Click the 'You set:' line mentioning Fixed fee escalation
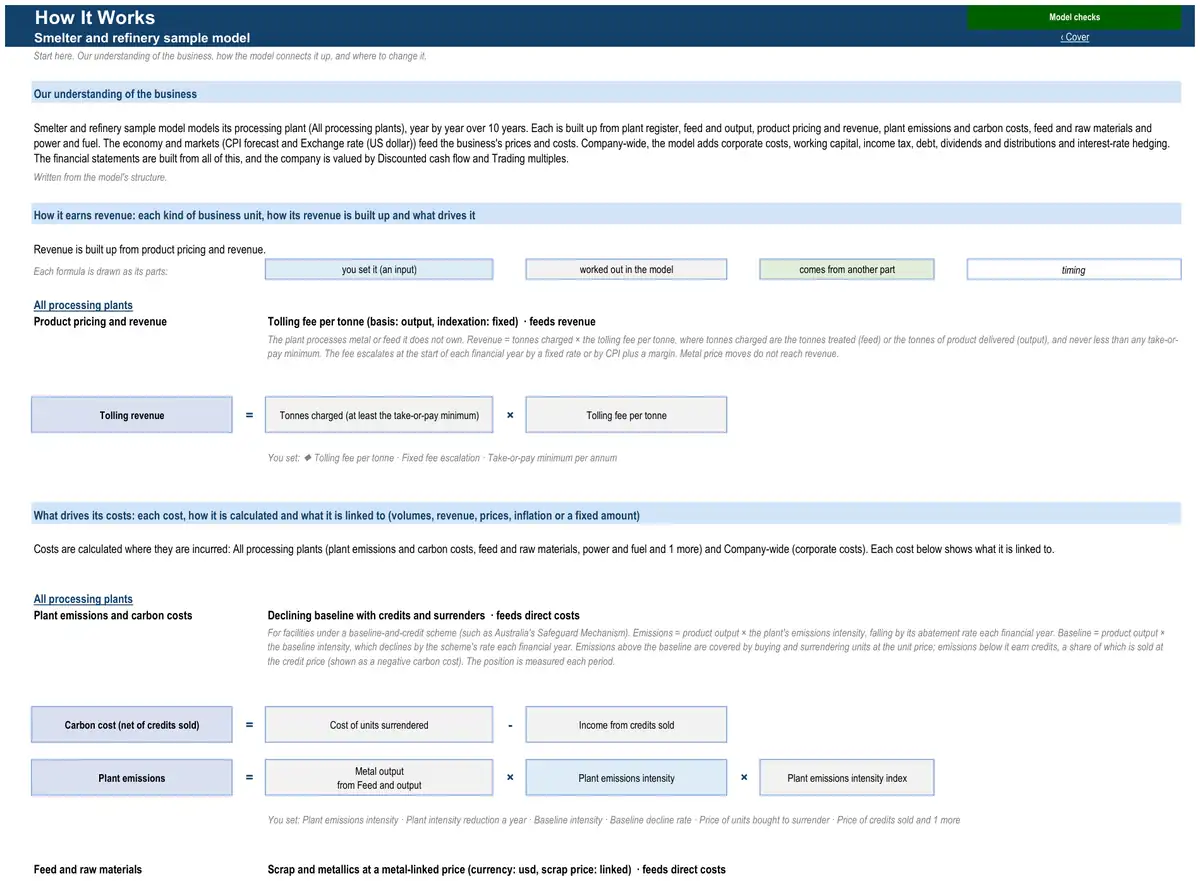The image size is (1200, 881). pyautogui.click(x=442, y=458)
